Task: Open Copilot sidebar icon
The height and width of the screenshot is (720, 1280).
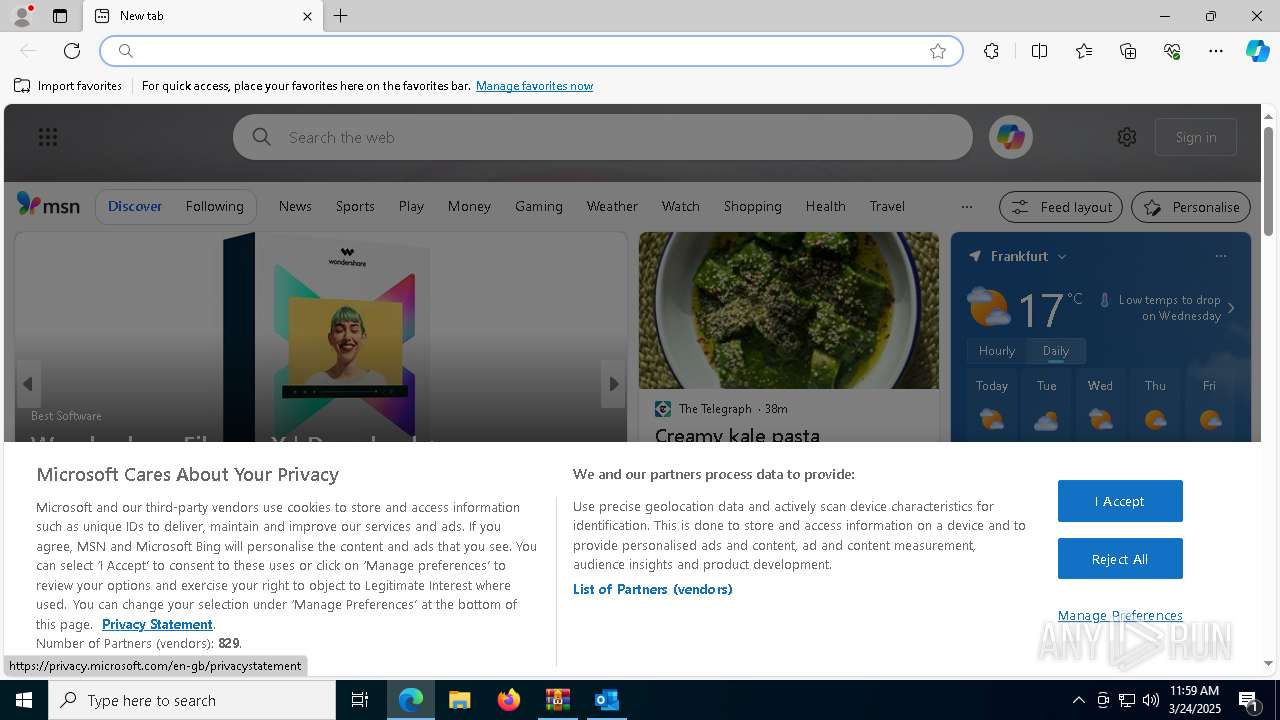Action: tap(1257, 51)
